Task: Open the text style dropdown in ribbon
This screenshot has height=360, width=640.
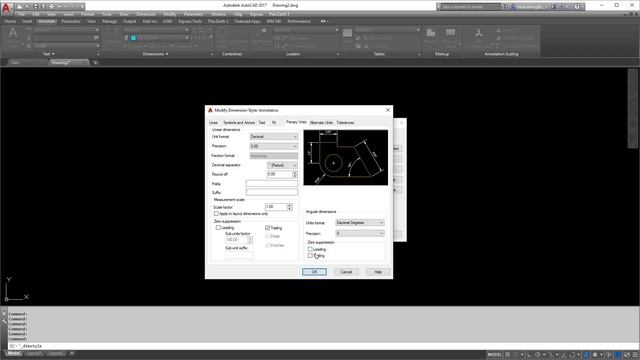Action: [66, 30]
